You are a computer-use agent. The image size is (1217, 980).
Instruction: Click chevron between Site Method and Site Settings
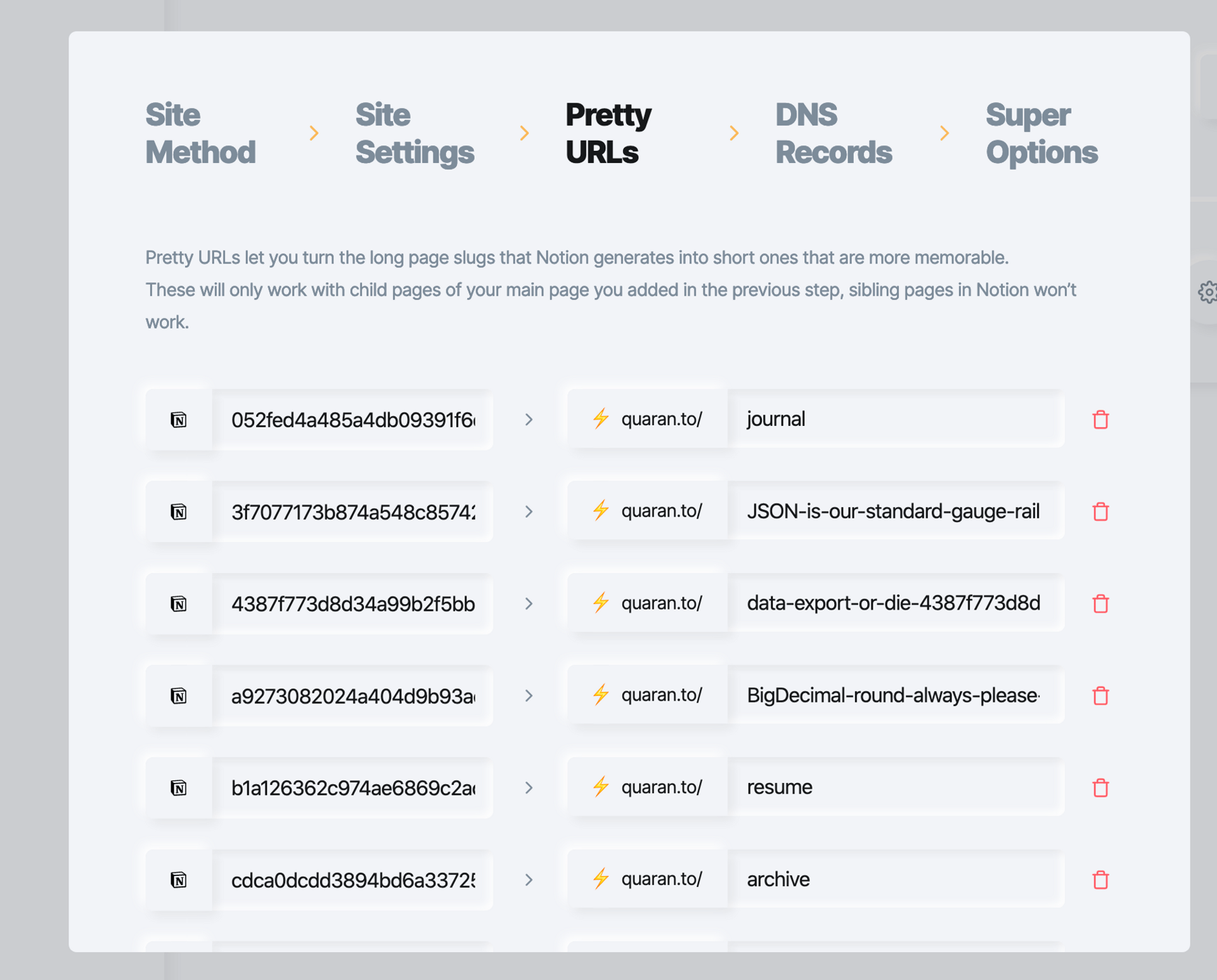point(314,133)
